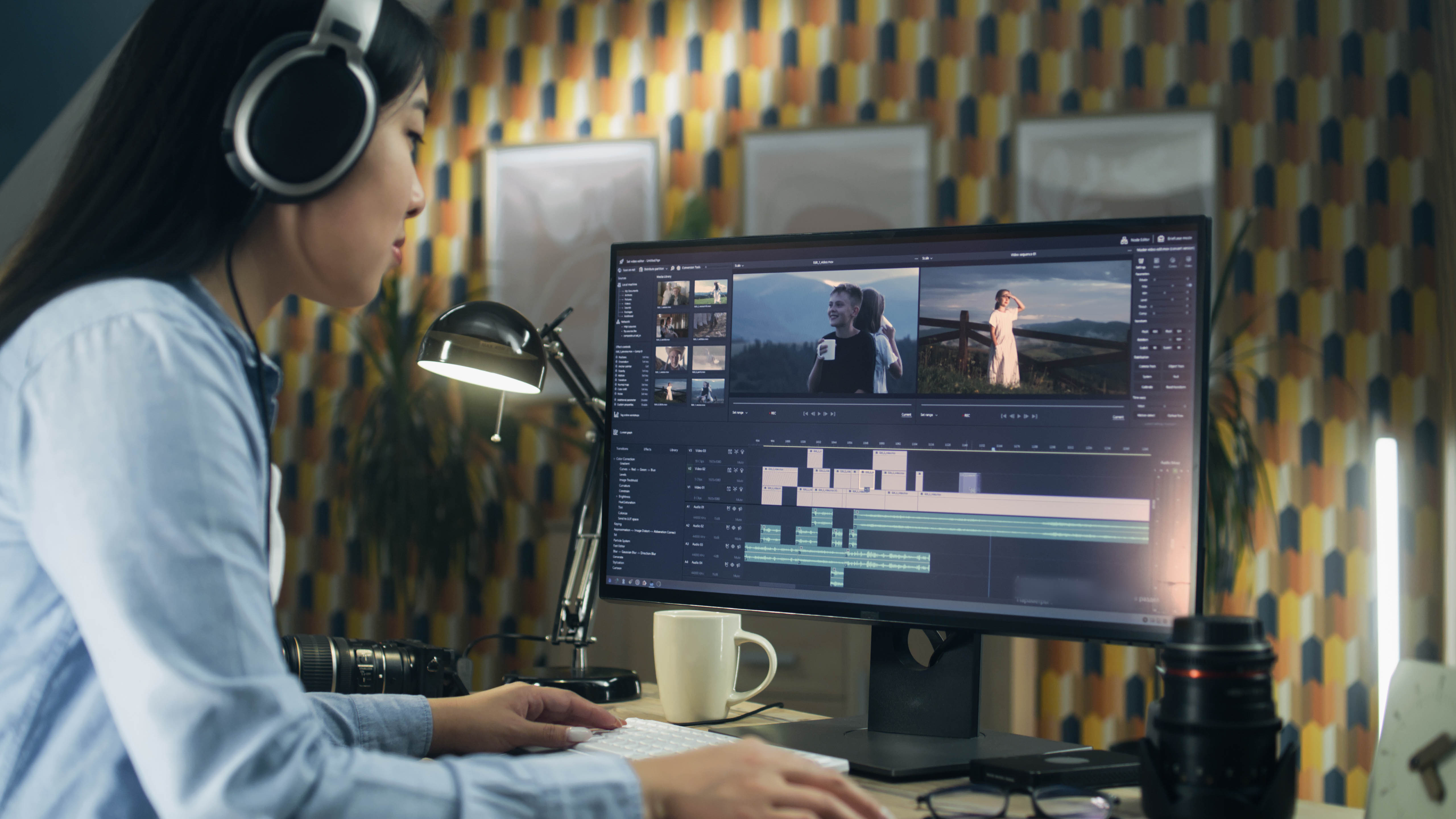
Task: Play the left preview clip
Action: click(x=819, y=414)
